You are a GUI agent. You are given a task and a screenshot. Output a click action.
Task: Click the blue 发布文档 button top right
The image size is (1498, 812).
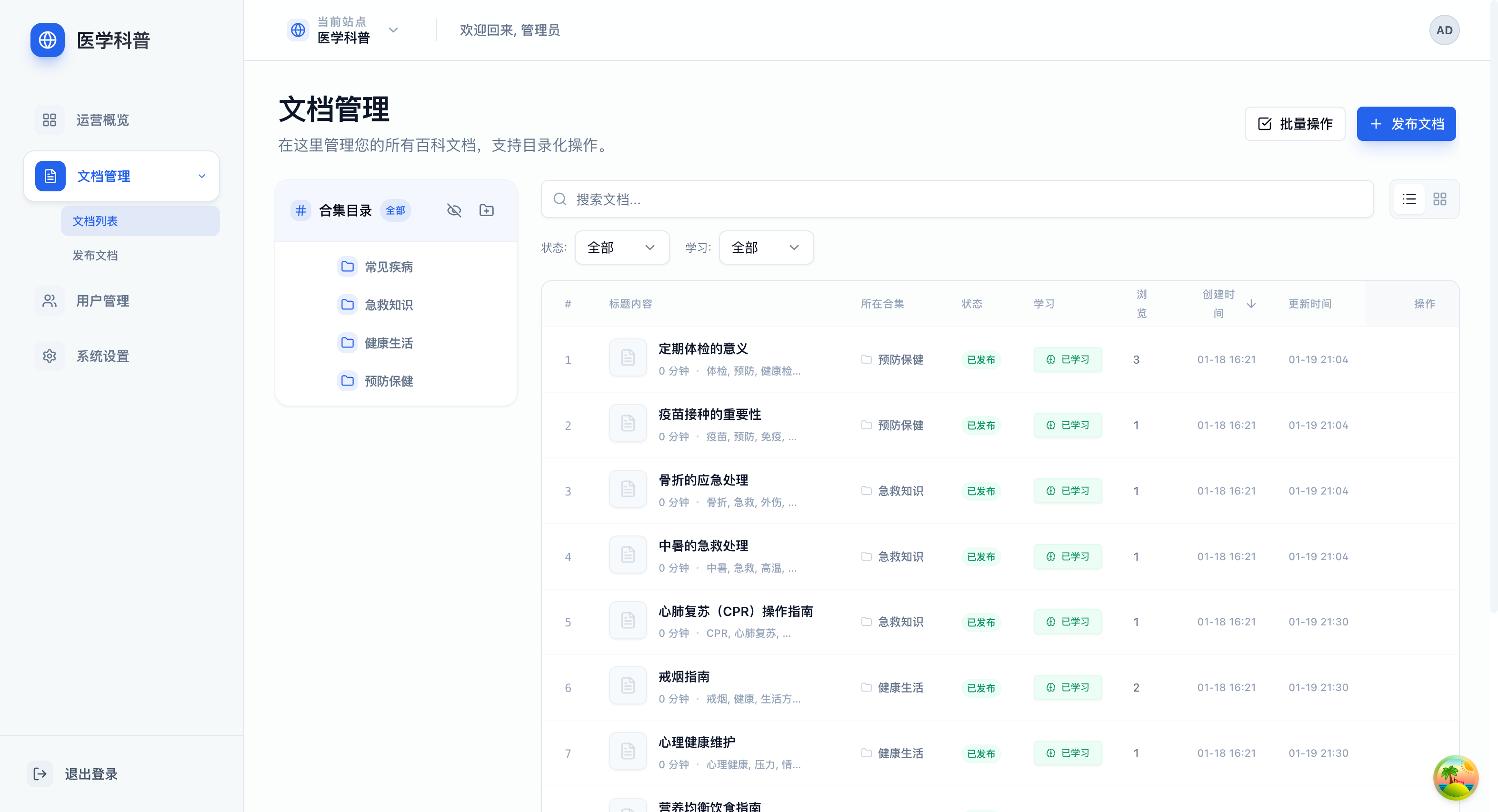tap(1406, 123)
